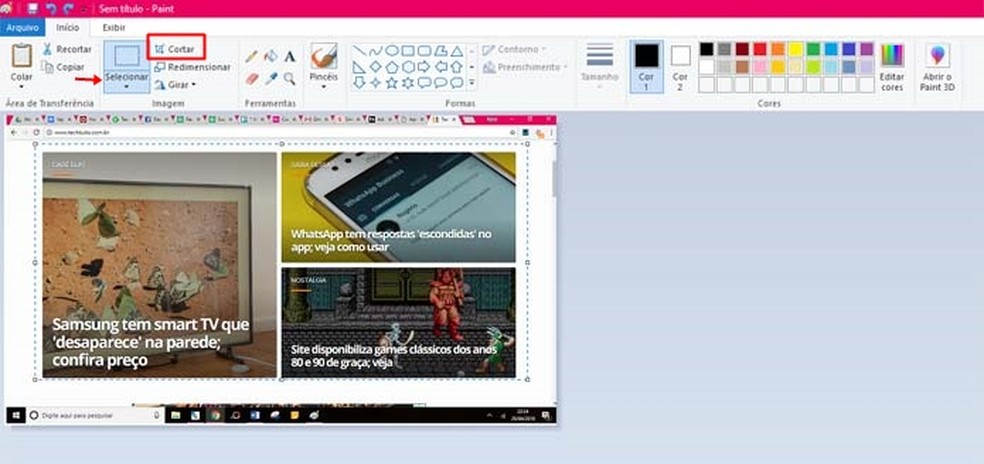Image resolution: width=984 pixels, height=464 pixels.
Task: Open the Girar rotate dropdown
Action: click(x=176, y=84)
